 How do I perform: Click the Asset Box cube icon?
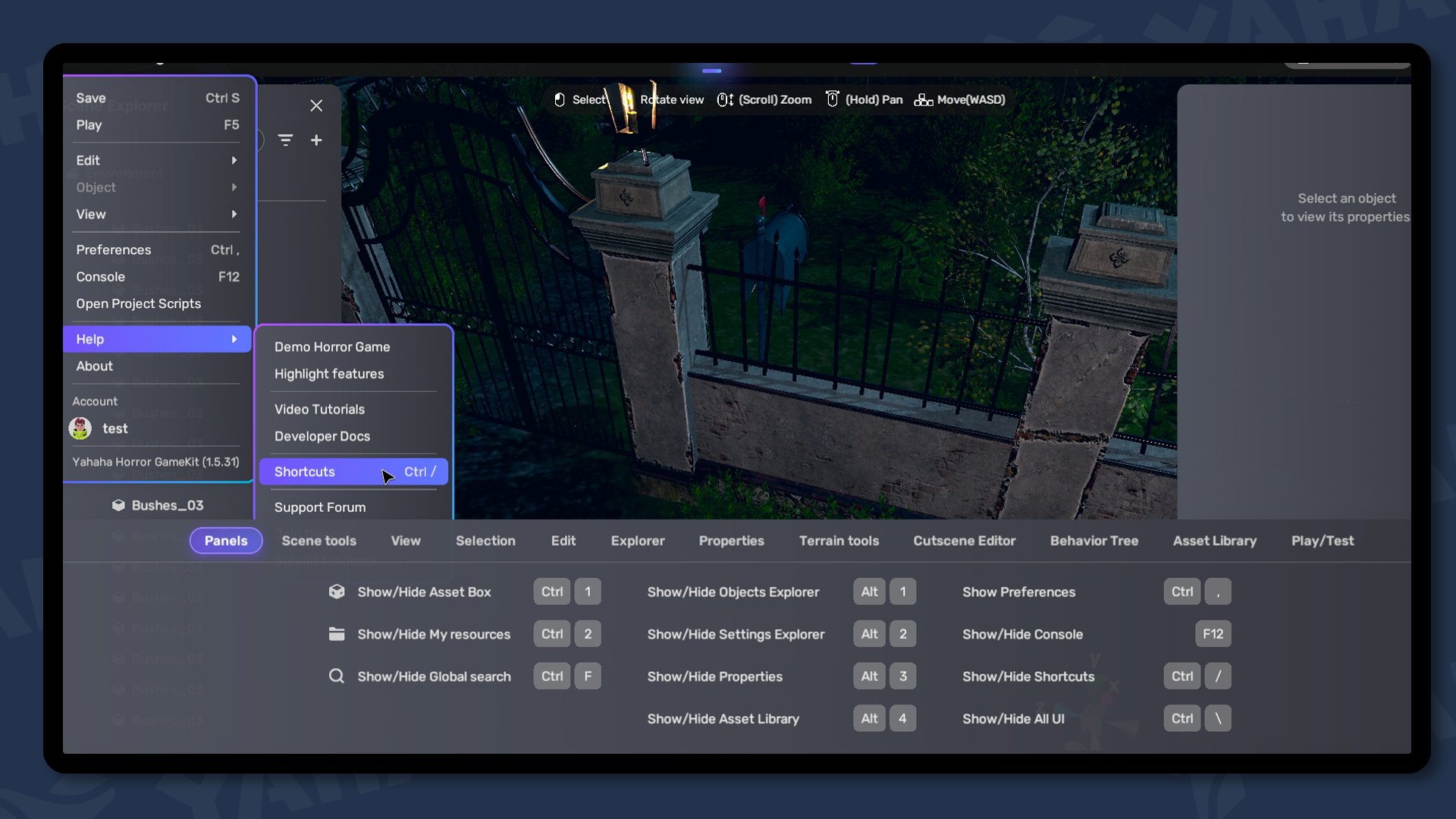click(x=337, y=591)
